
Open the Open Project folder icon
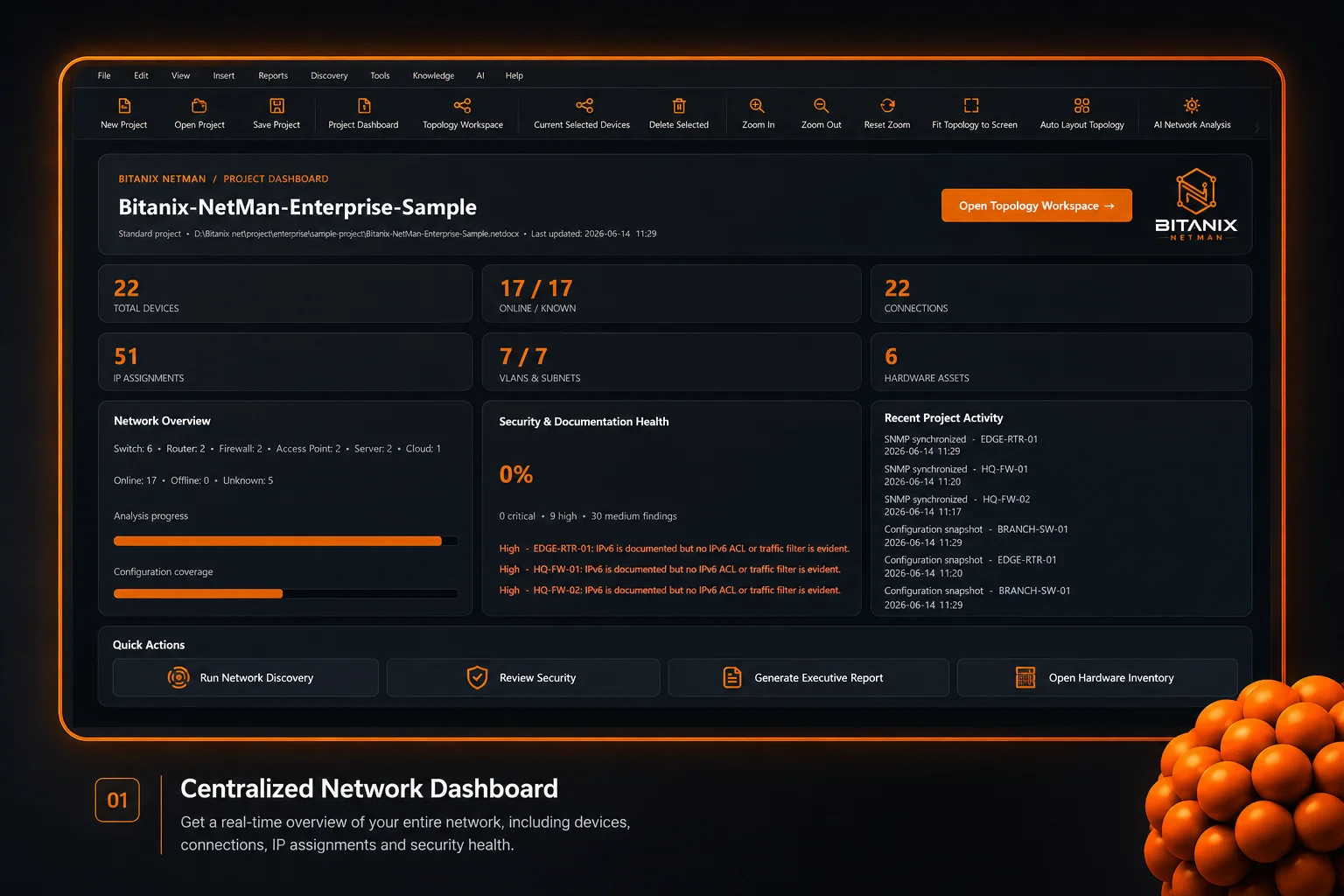(199, 106)
